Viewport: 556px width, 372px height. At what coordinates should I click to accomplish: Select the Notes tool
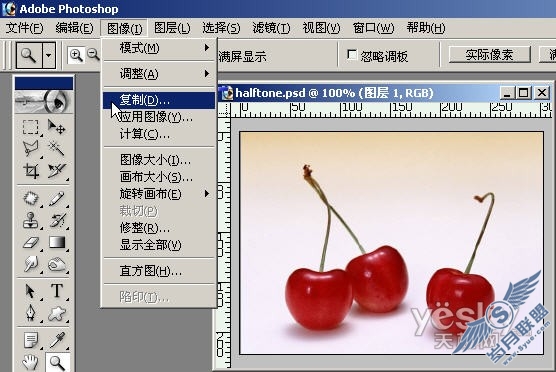[30, 340]
